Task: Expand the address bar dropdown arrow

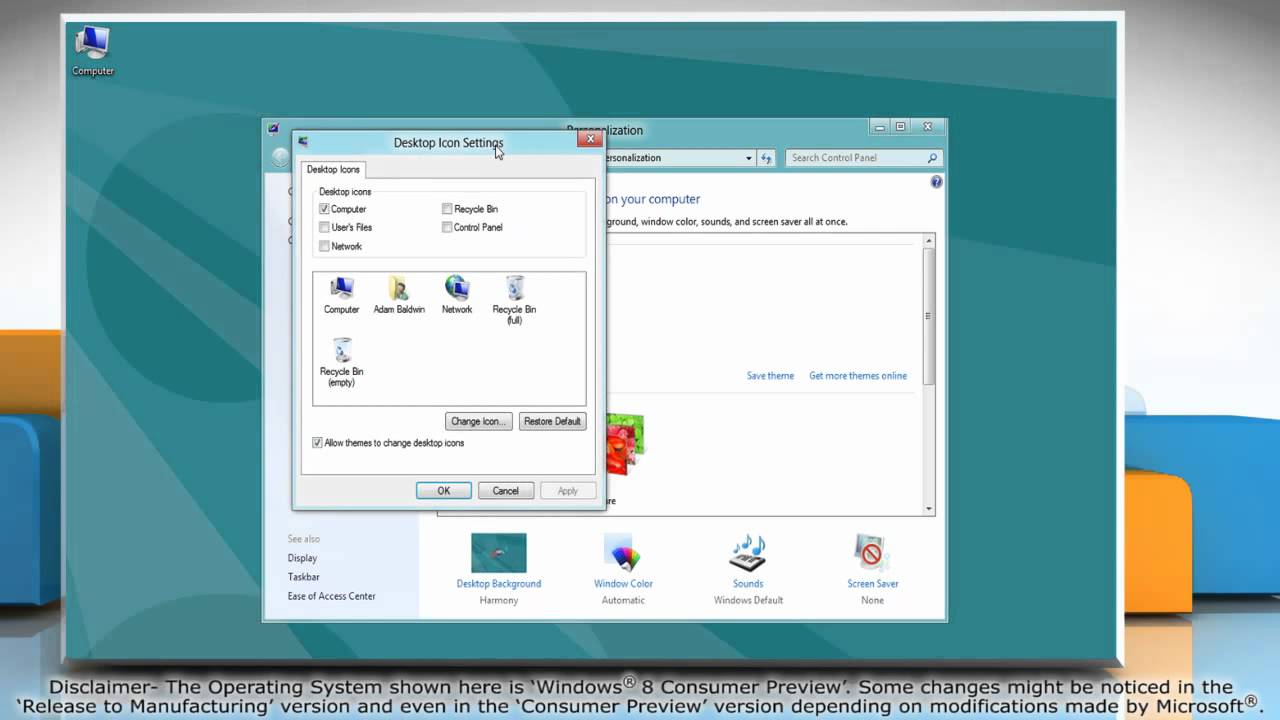Action: coord(748,158)
